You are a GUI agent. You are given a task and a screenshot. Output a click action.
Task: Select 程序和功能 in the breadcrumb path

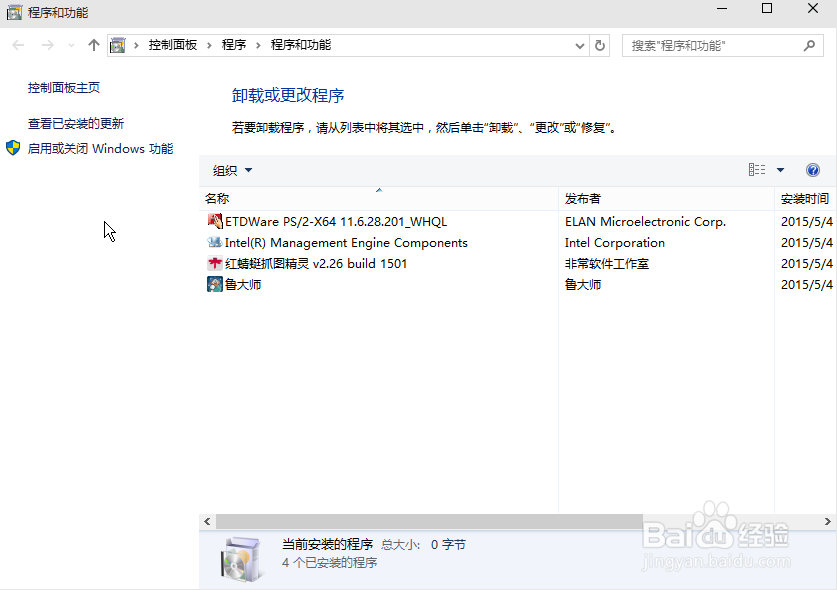click(x=301, y=45)
